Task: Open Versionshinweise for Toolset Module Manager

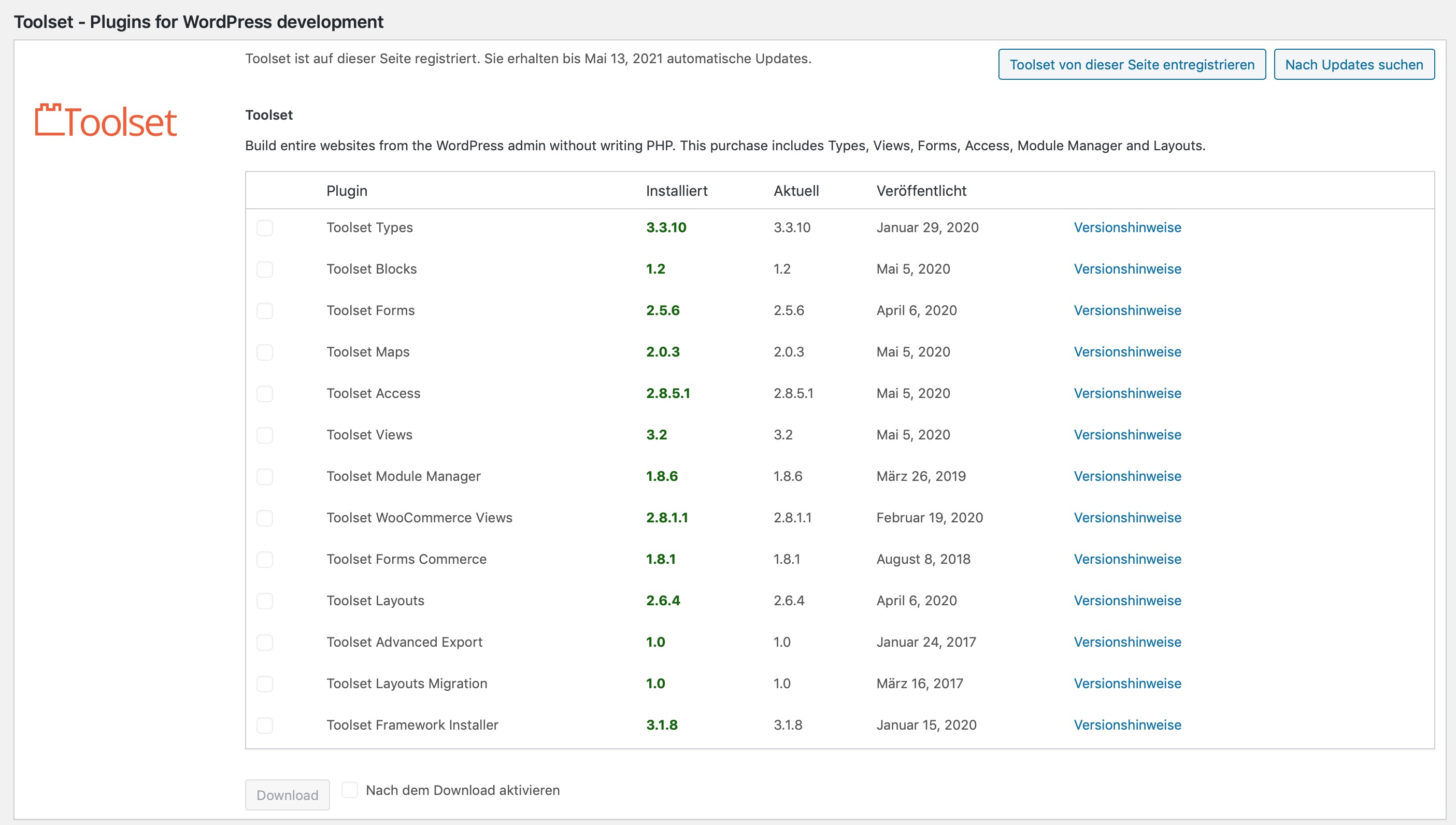Action: [x=1127, y=476]
